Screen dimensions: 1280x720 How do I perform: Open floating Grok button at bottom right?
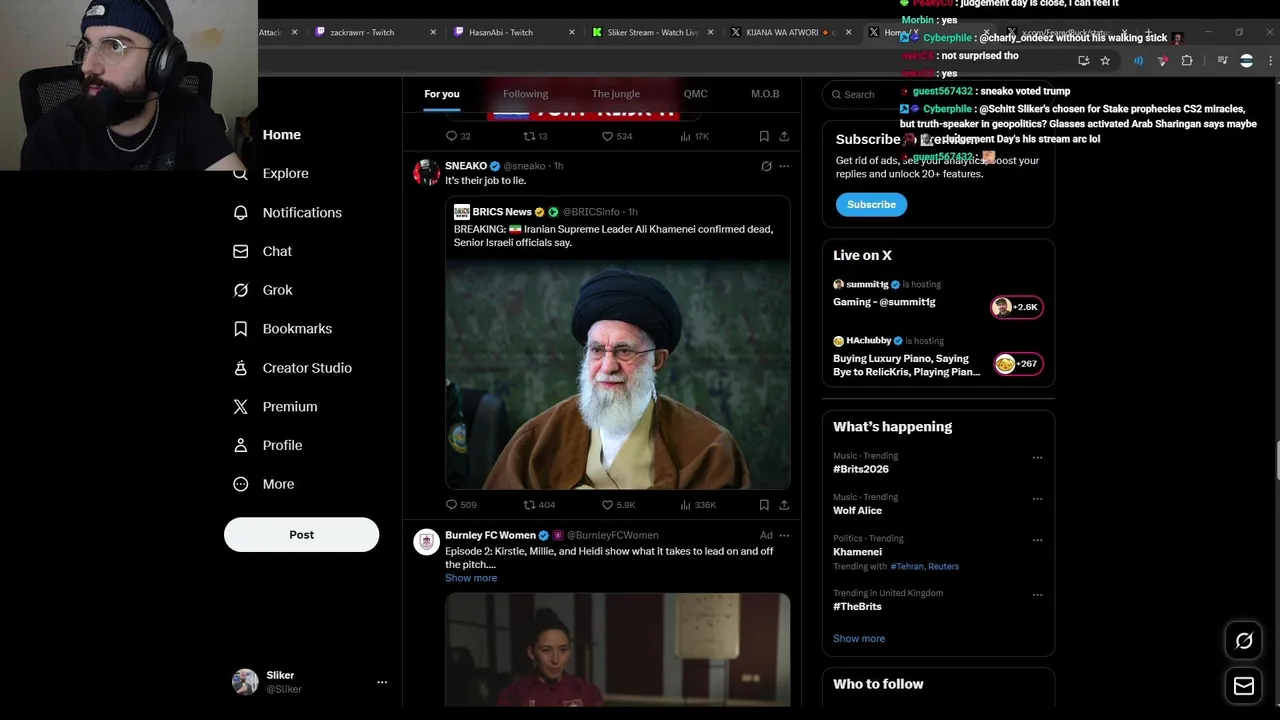point(1244,641)
